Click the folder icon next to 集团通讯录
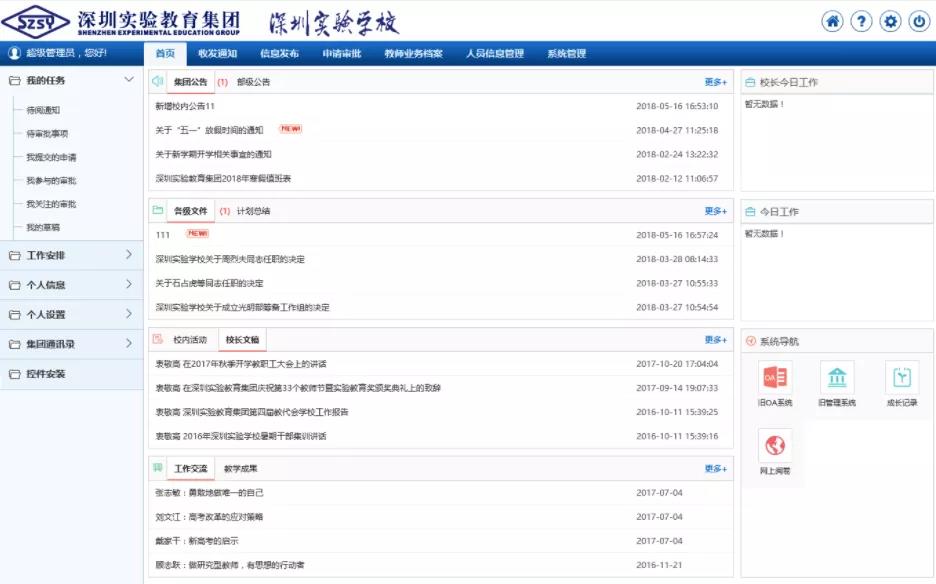Viewport: 936px width, 584px height. (x=15, y=345)
